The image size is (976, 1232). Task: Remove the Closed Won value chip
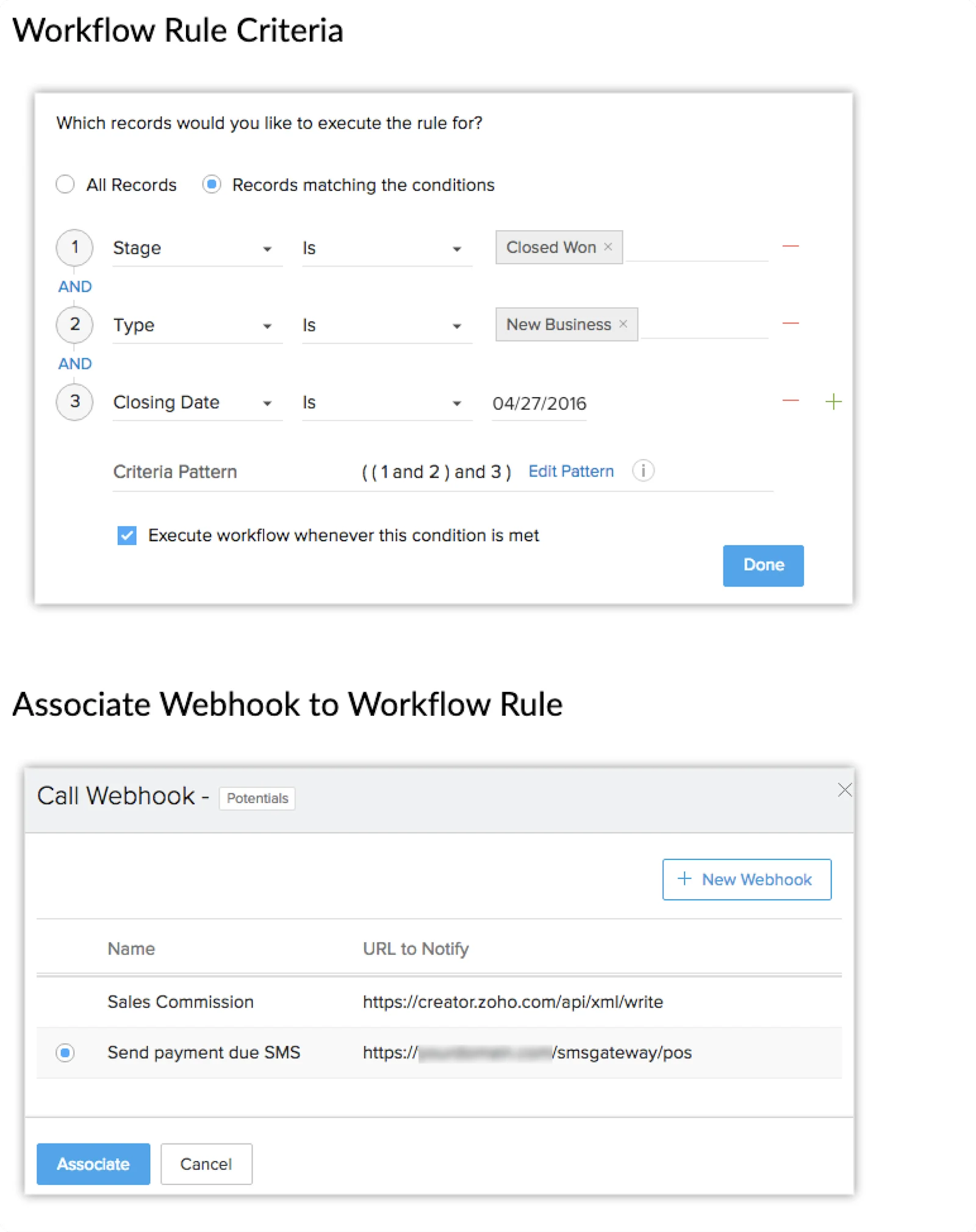pos(608,247)
